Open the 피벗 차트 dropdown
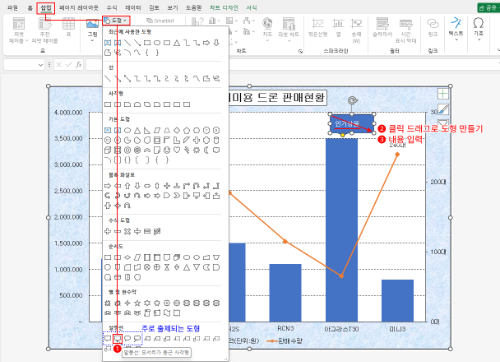Screen dimensions: 500x362 pos(288,29)
